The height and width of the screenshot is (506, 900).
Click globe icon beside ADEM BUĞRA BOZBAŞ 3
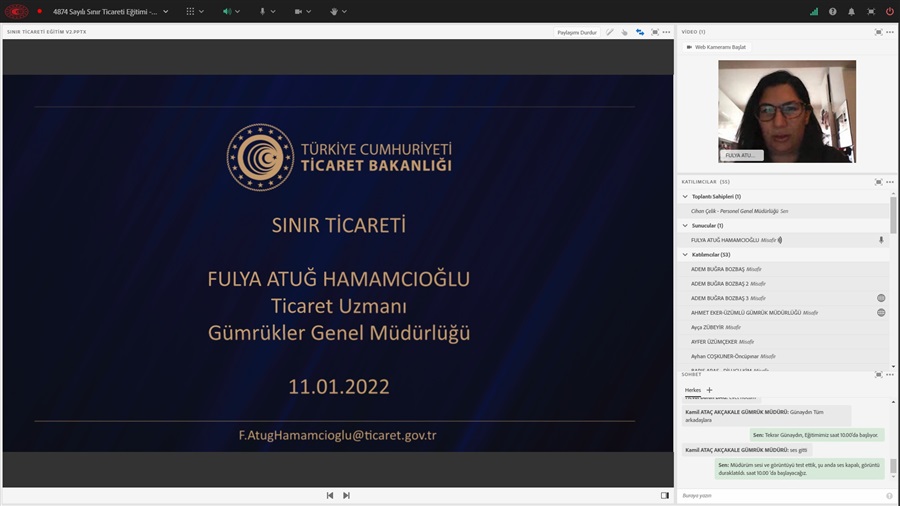(x=881, y=298)
